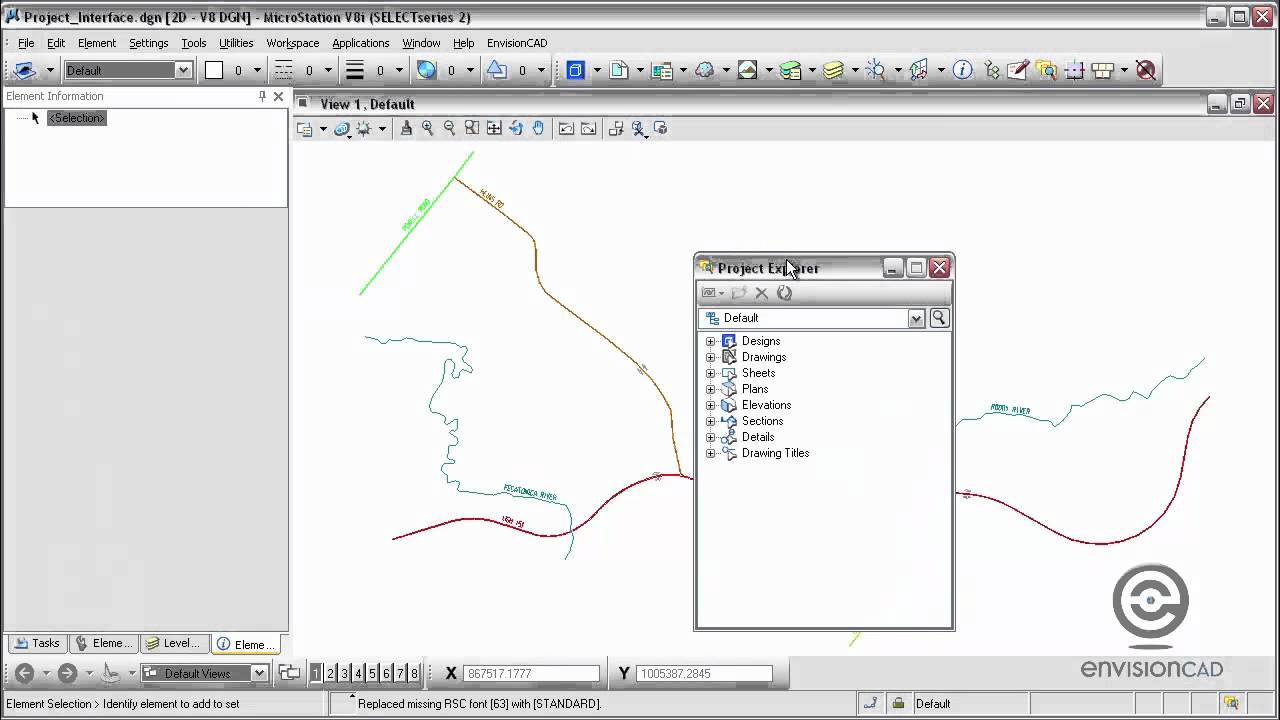The width and height of the screenshot is (1280, 720).
Task: Click the Adjust View Brightness sun icon
Action: (x=363, y=129)
